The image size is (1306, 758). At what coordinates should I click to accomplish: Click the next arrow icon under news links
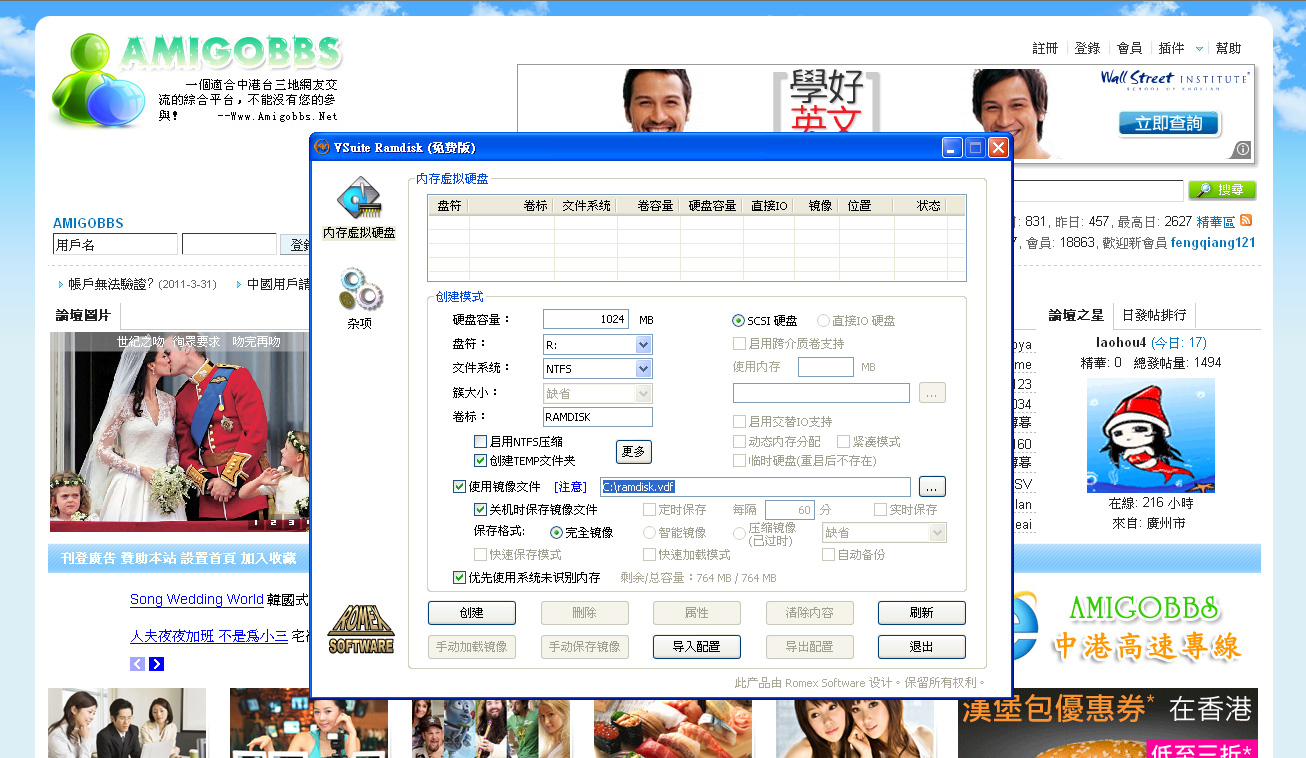tap(157, 664)
